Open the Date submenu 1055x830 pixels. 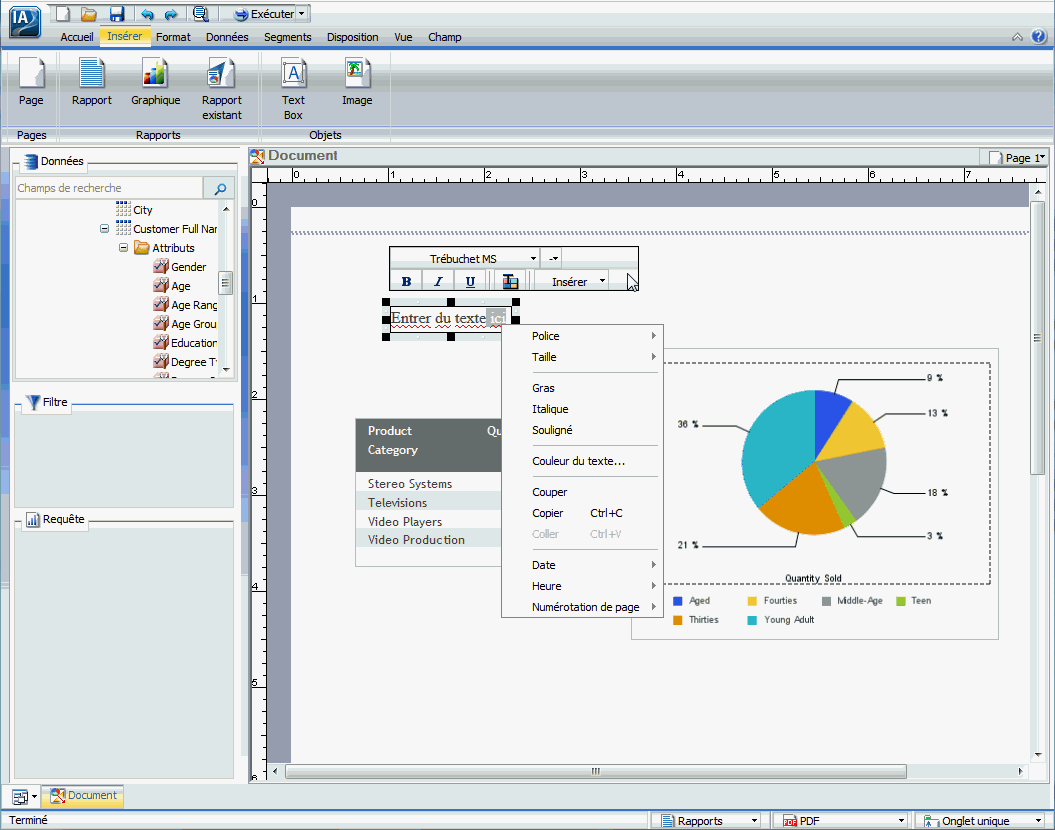click(583, 565)
